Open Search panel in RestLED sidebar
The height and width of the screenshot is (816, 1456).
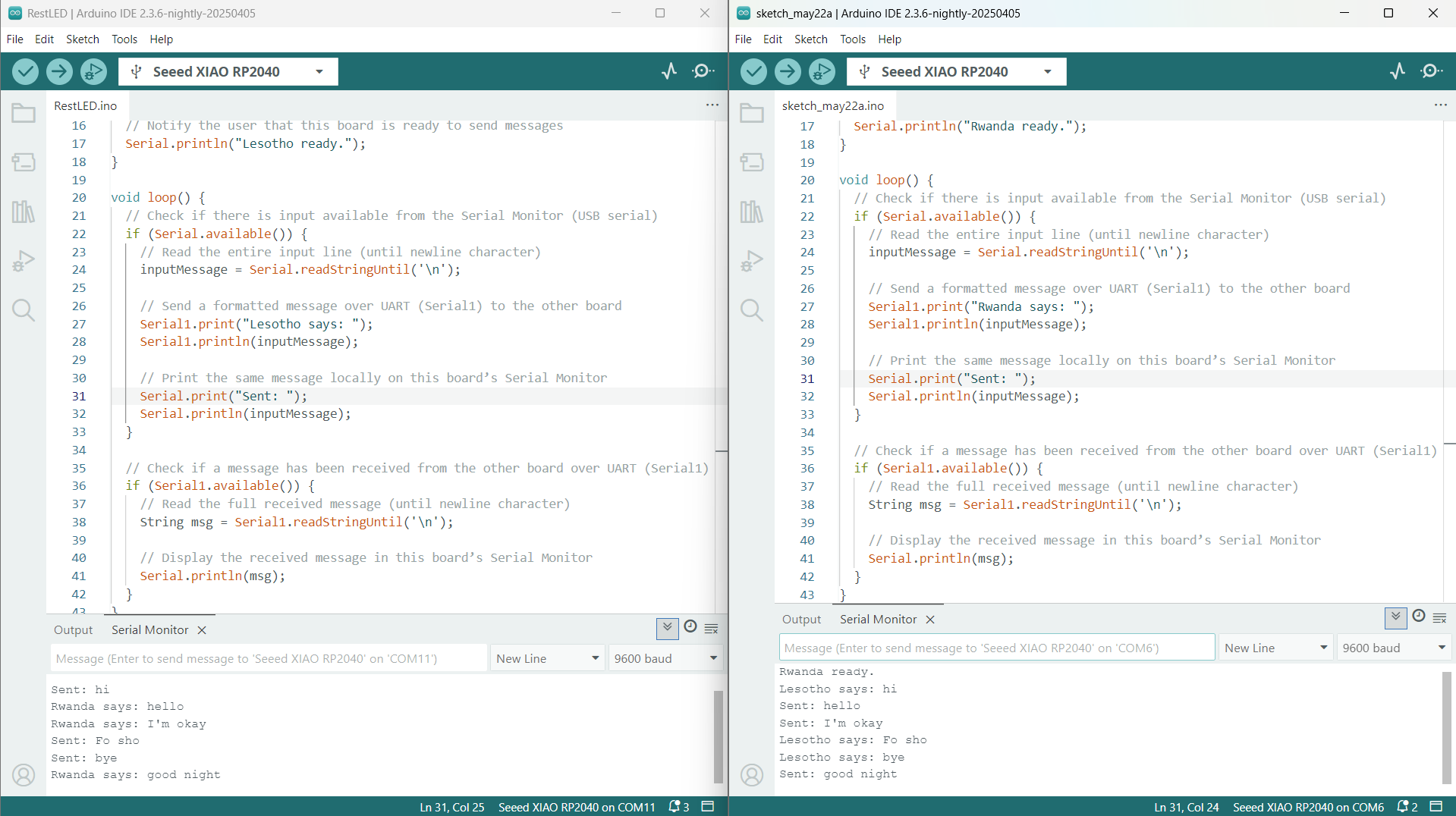point(24,310)
